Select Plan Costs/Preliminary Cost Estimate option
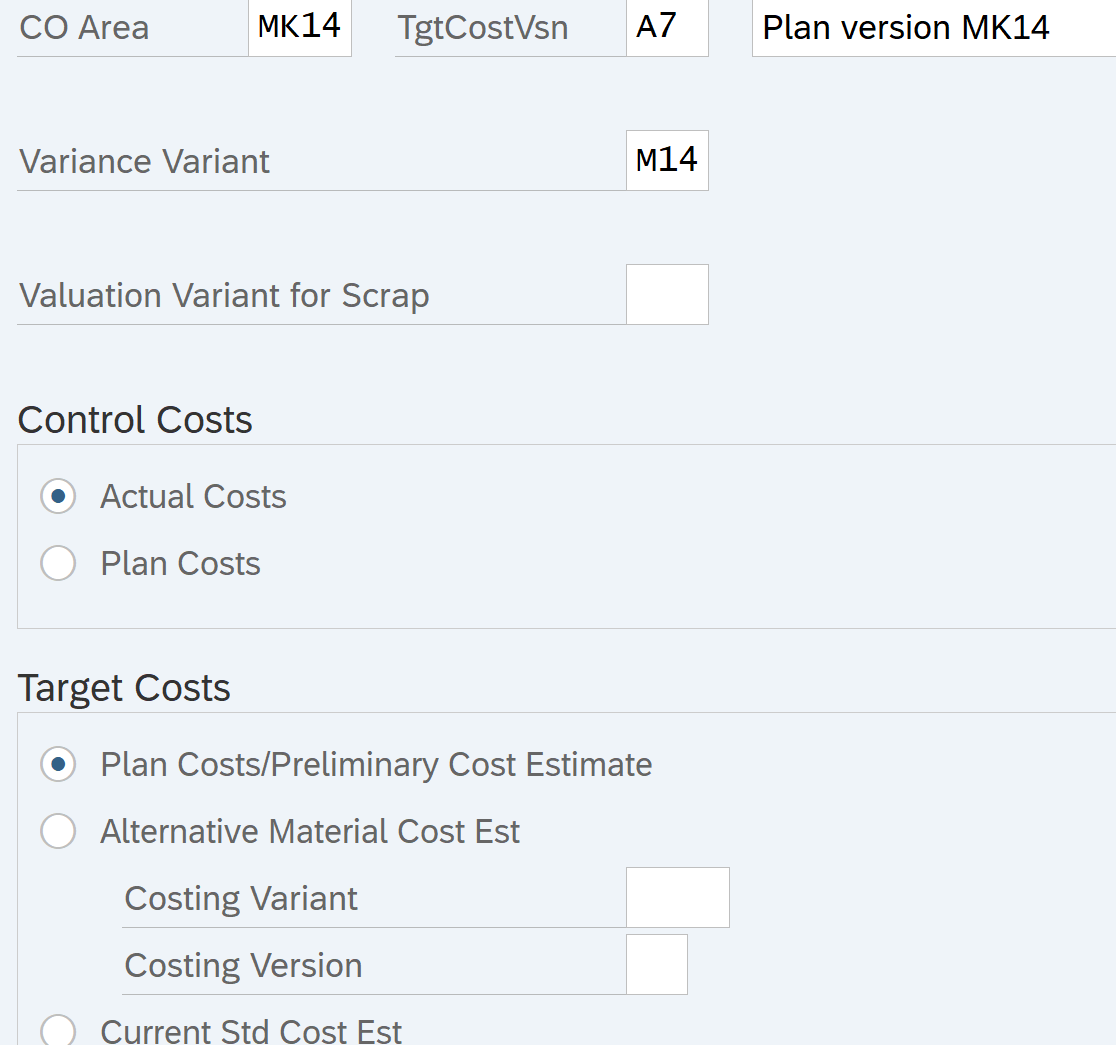The width and height of the screenshot is (1116, 1045). point(58,765)
